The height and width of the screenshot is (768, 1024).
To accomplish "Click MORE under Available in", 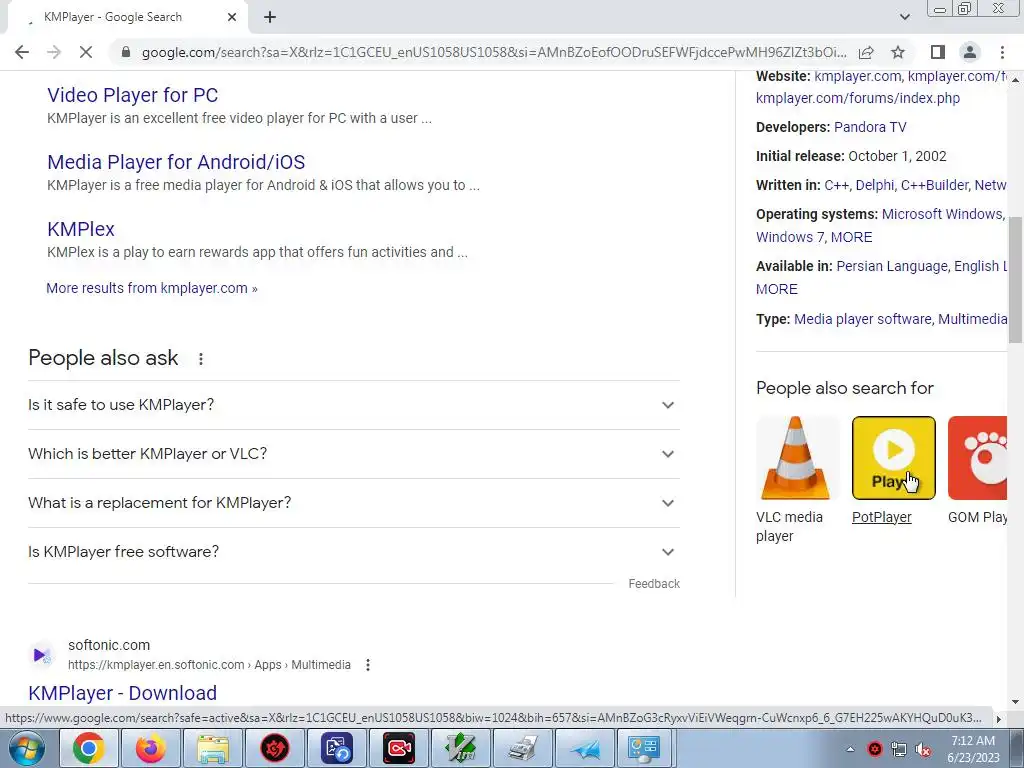I will tap(776, 289).
